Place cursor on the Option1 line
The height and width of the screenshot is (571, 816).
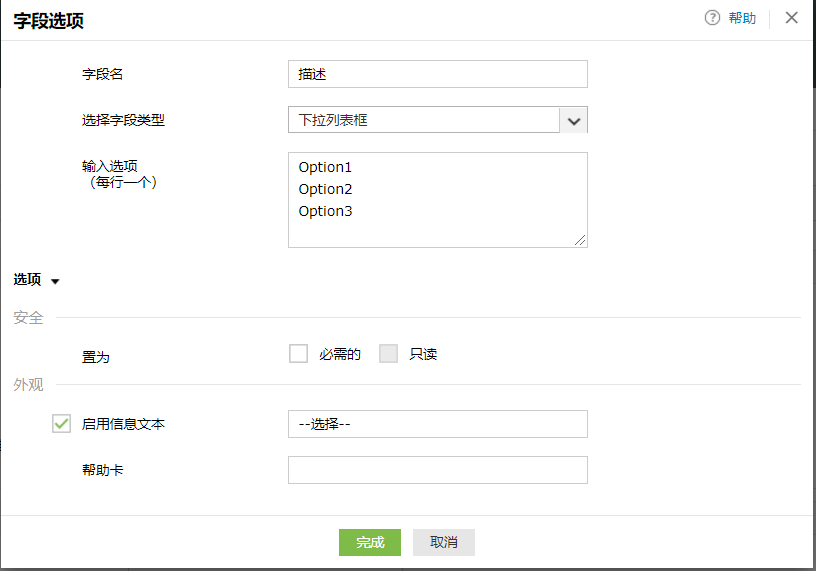[326, 167]
